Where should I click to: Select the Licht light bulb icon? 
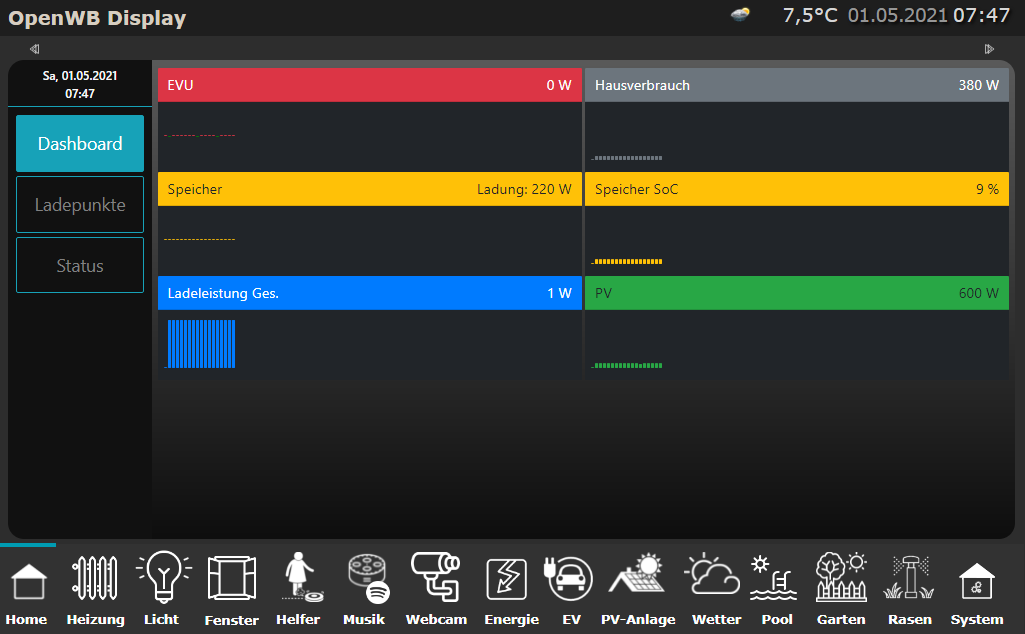click(162, 580)
